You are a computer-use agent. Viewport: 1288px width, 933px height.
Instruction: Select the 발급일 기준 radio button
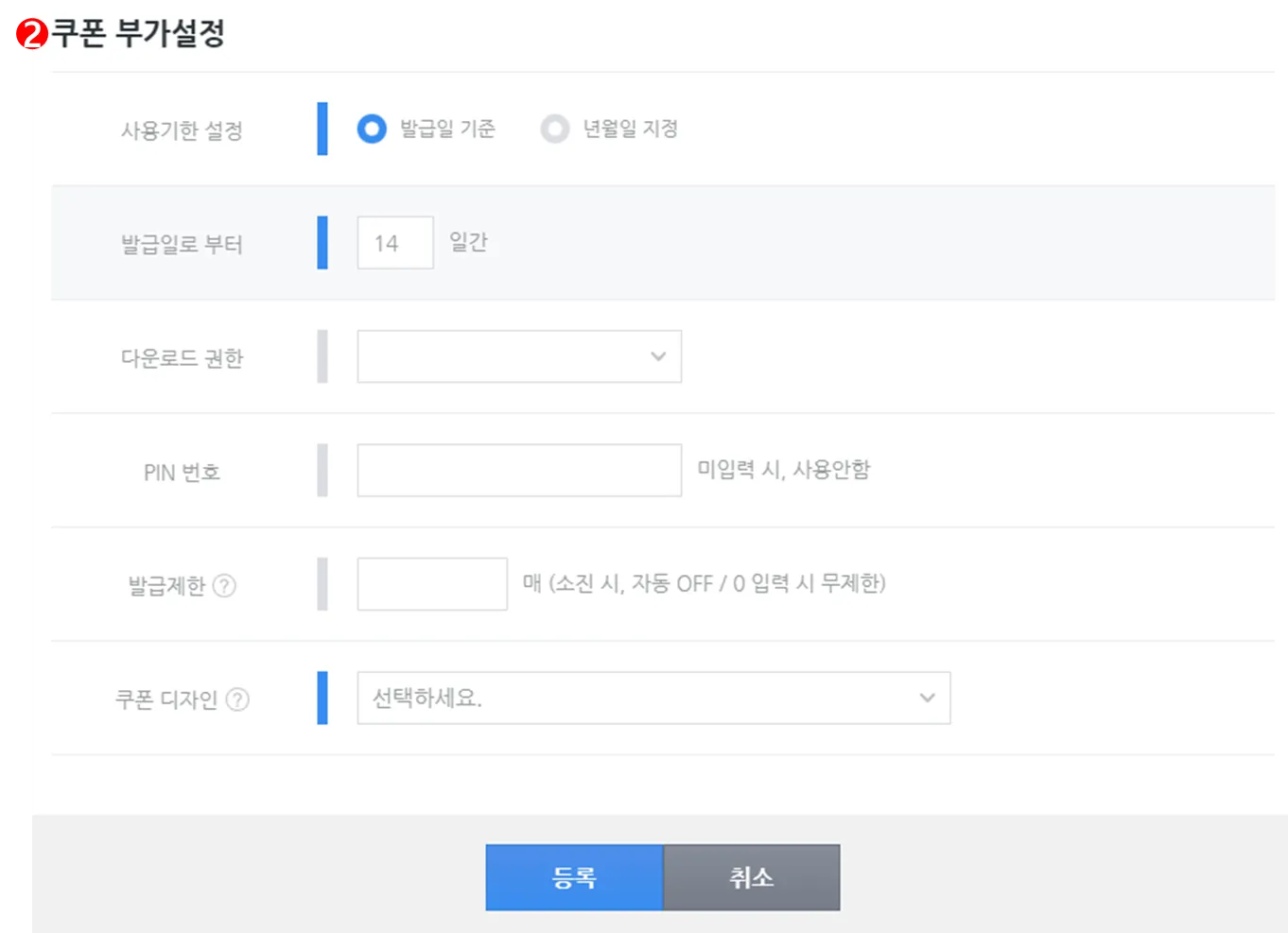click(372, 129)
